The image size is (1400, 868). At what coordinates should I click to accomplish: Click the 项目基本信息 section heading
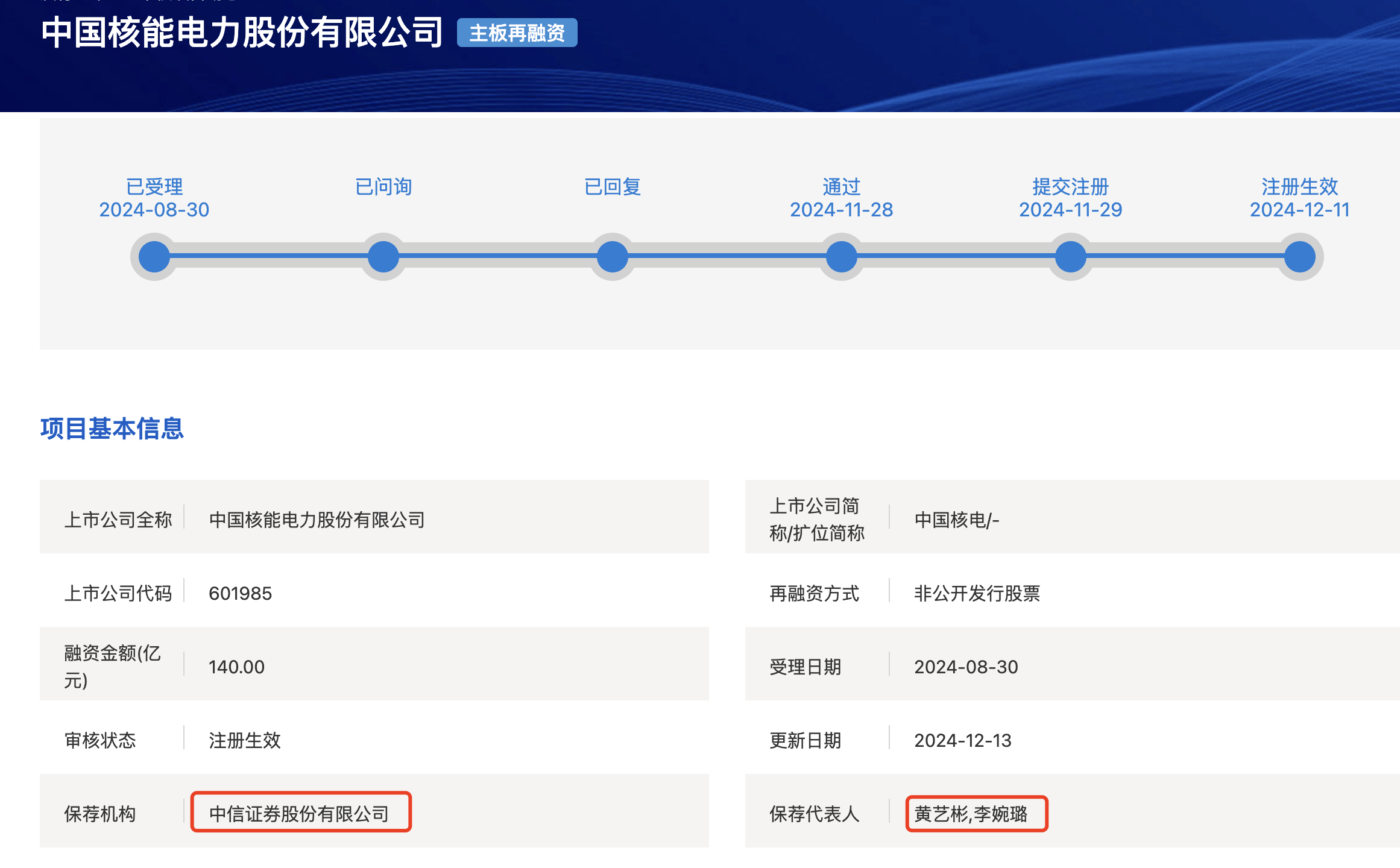(x=112, y=429)
